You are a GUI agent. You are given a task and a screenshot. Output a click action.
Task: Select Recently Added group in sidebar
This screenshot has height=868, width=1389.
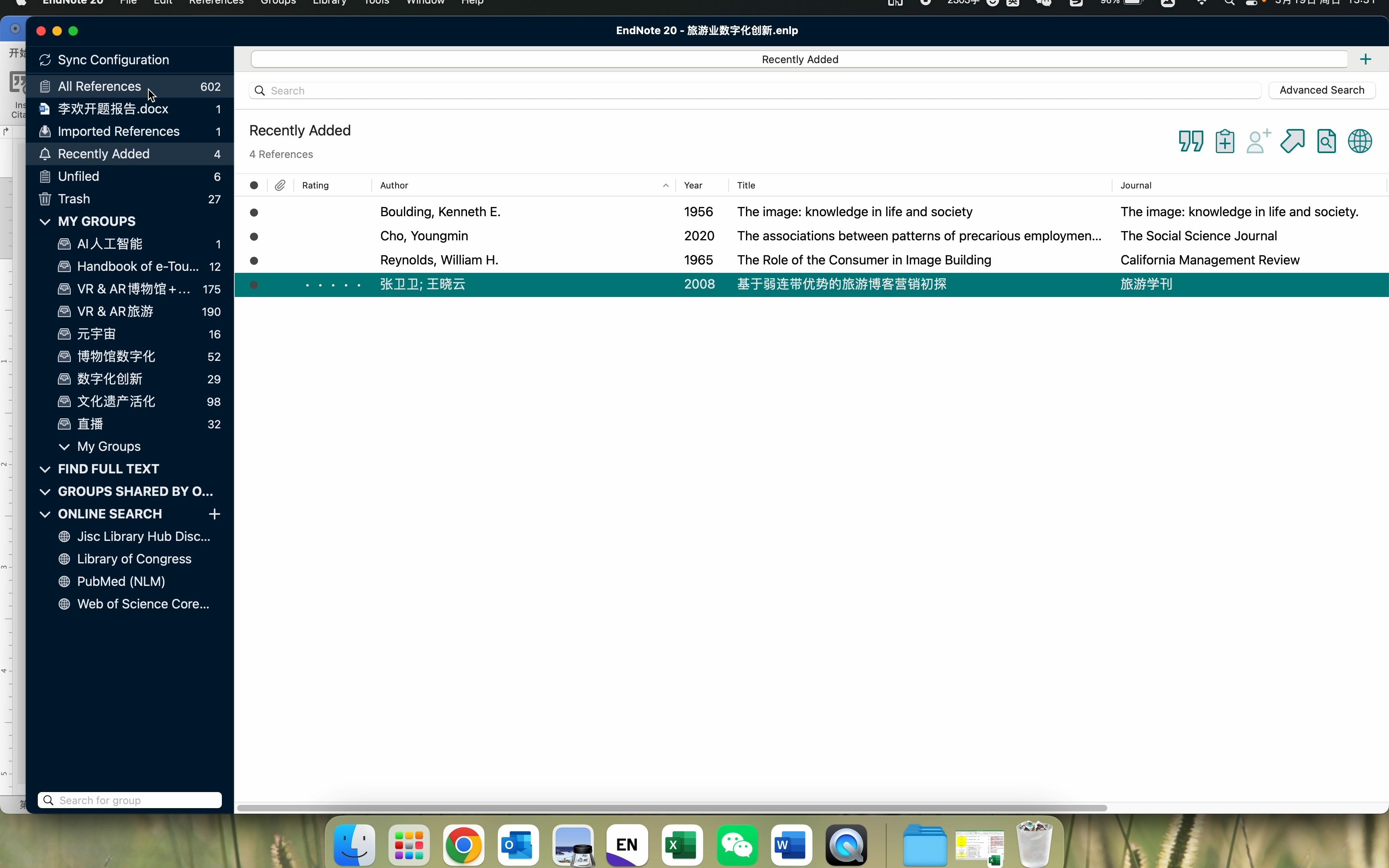(x=104, y=154)
